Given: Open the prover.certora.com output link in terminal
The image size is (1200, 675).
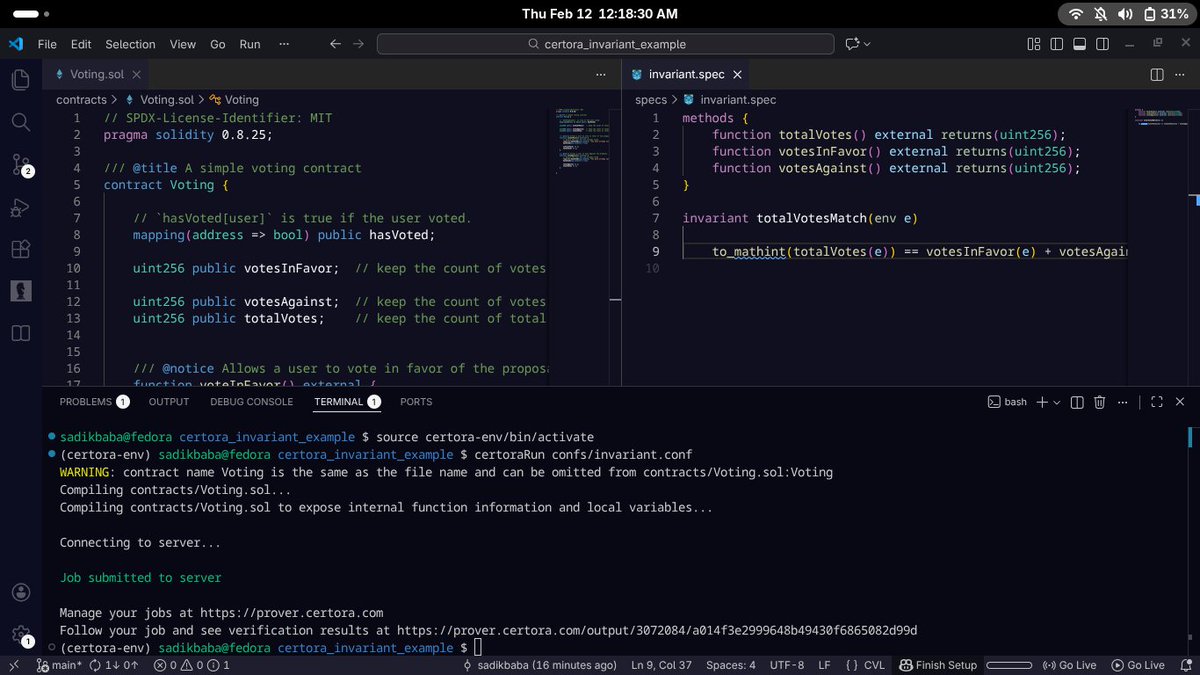Looking at the screenshot, I should pyautogui.click(x=657, y=630).
